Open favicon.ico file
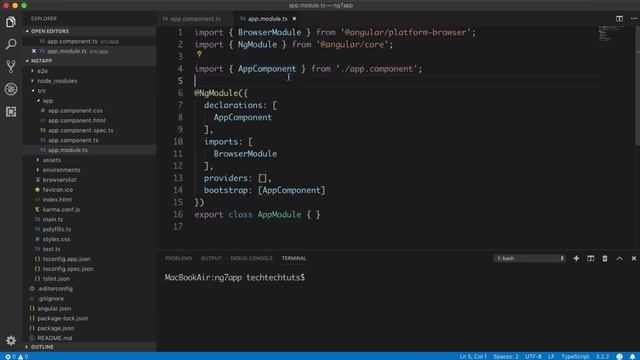This screenshot has height=360, width=640. 58,190
